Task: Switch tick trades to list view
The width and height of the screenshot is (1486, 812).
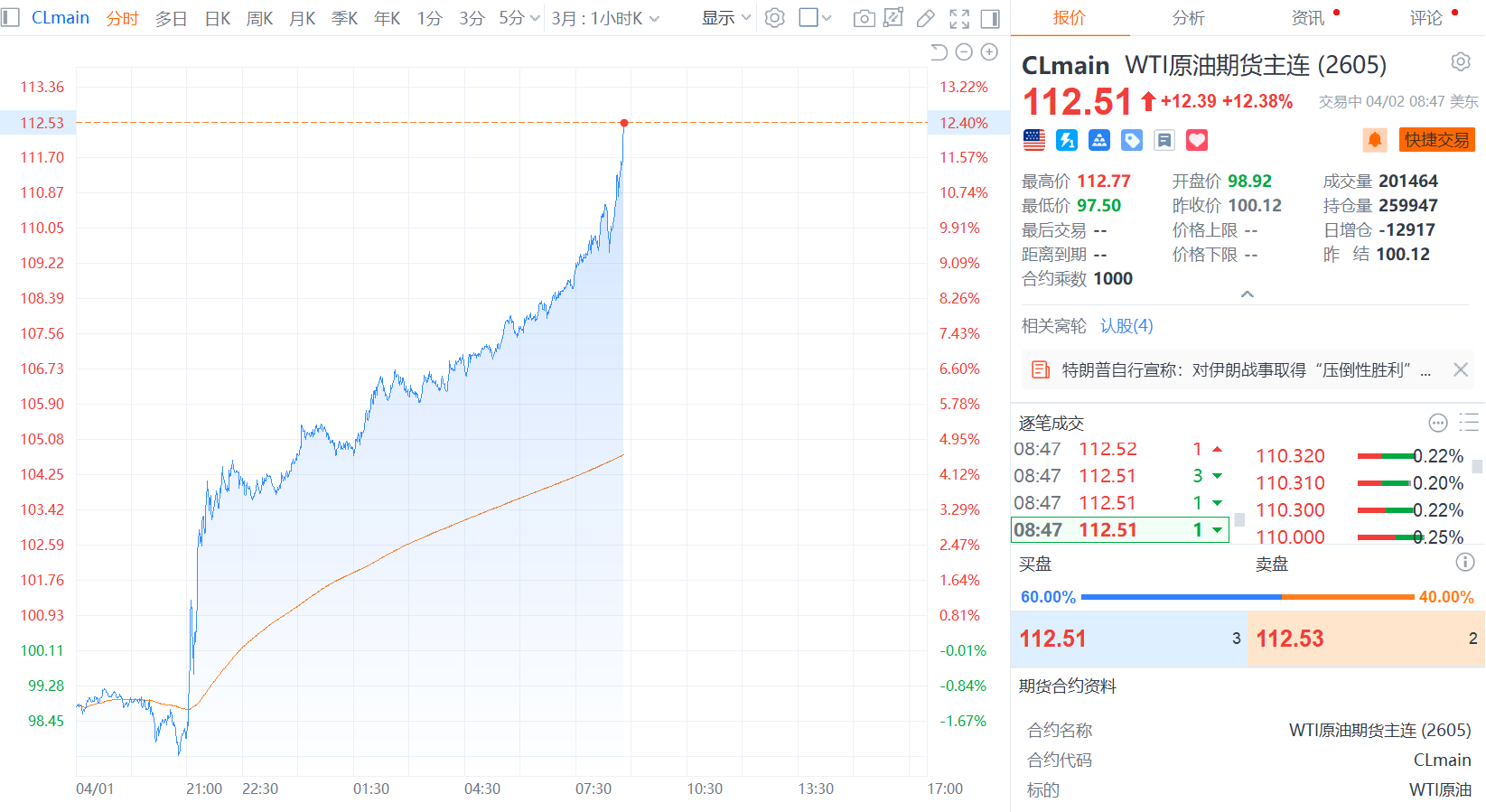Action: pos(1469,422)
